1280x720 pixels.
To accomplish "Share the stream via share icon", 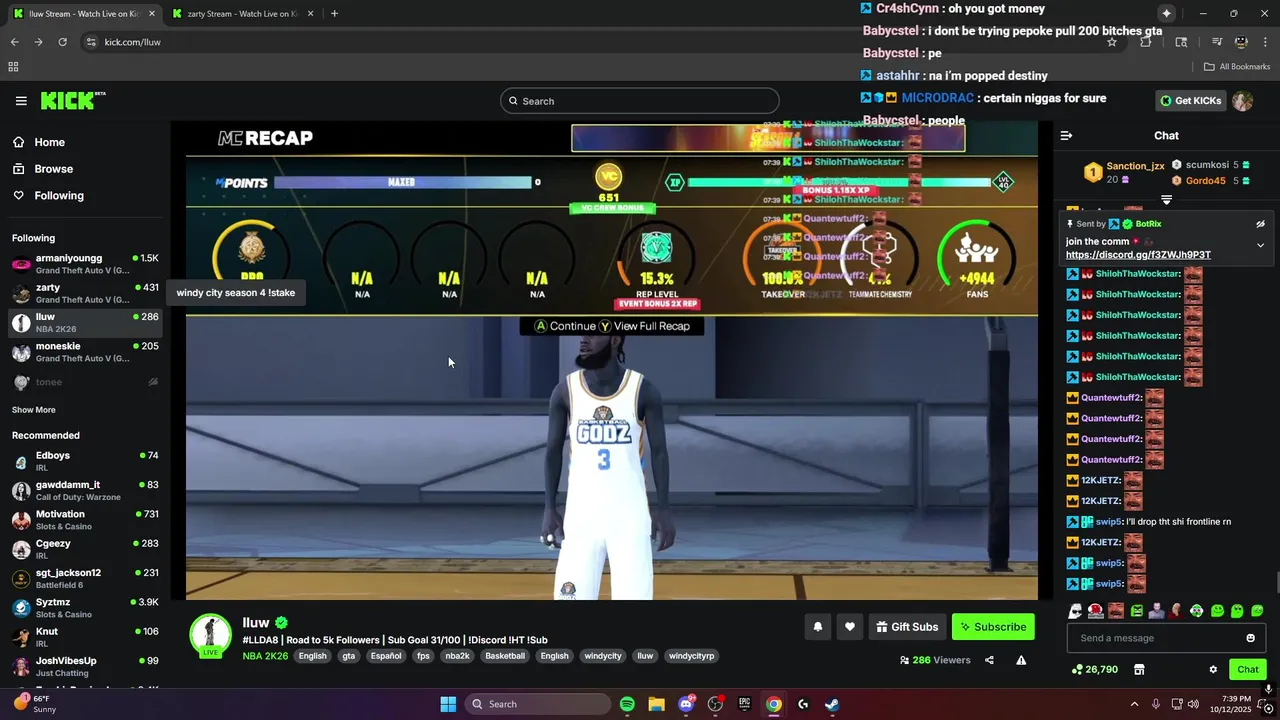I will 989,660.
